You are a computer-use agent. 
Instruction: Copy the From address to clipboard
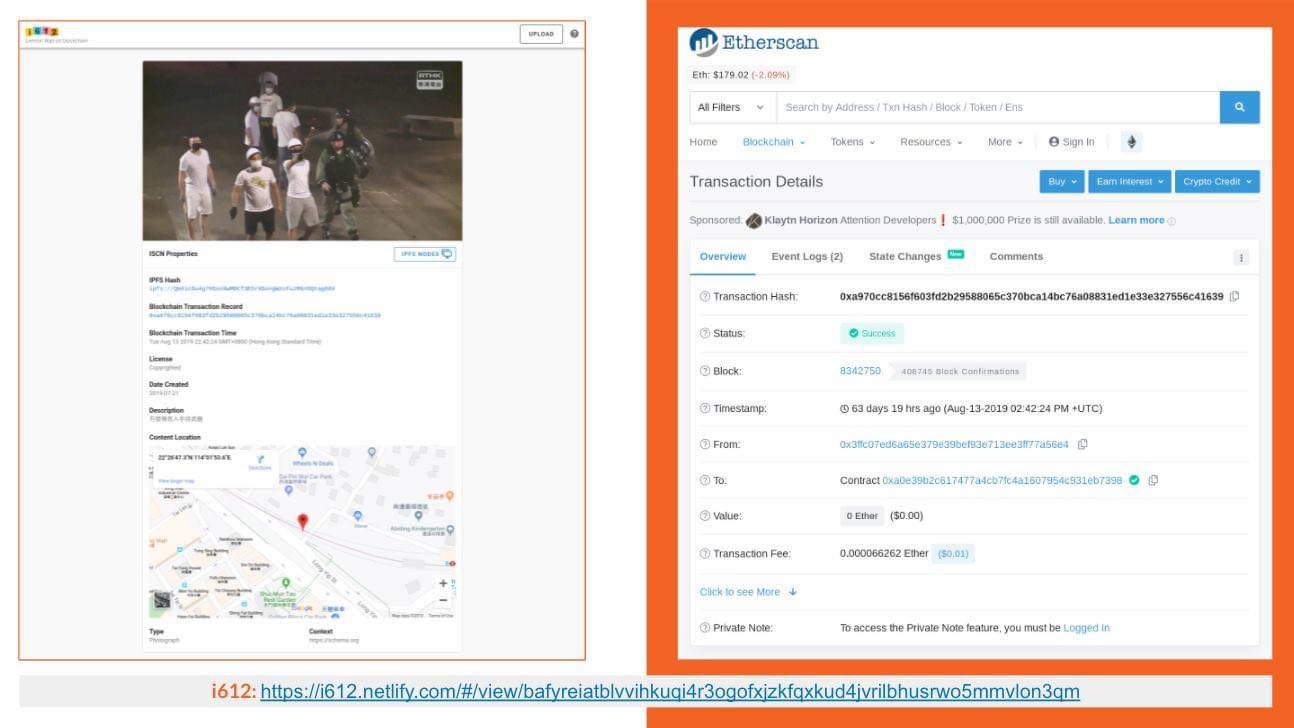1083,444
